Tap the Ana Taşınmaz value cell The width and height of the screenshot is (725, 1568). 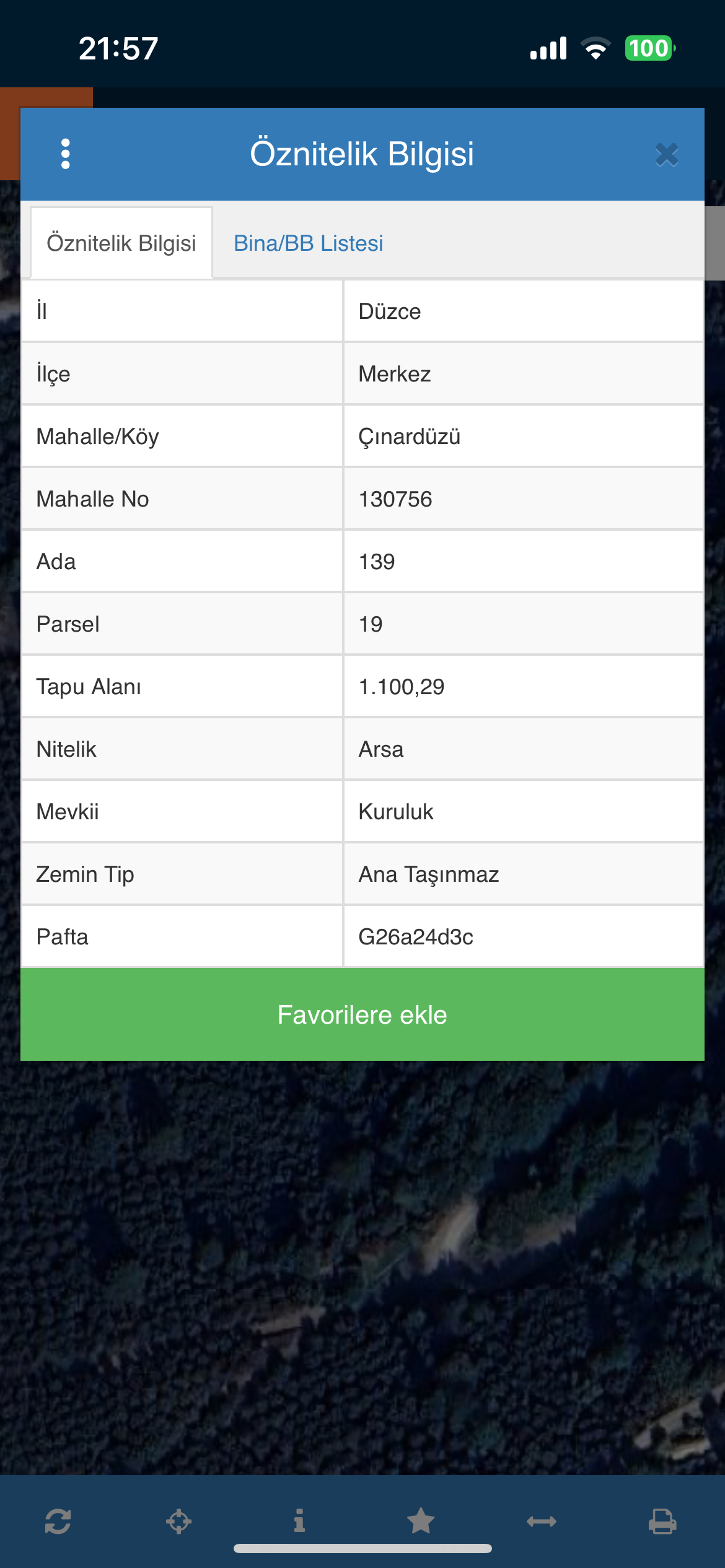tap(523, 874)
